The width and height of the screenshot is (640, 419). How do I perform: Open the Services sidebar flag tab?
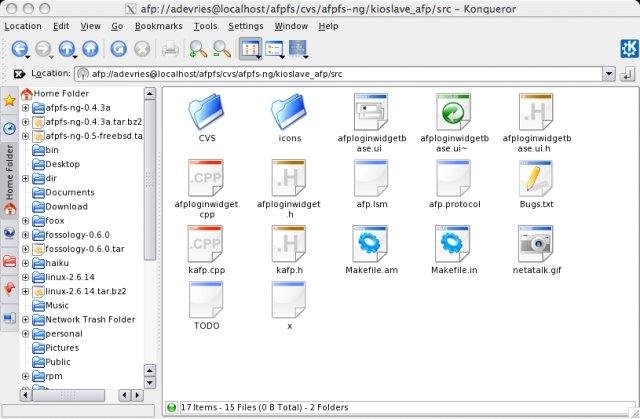[9, 289]
